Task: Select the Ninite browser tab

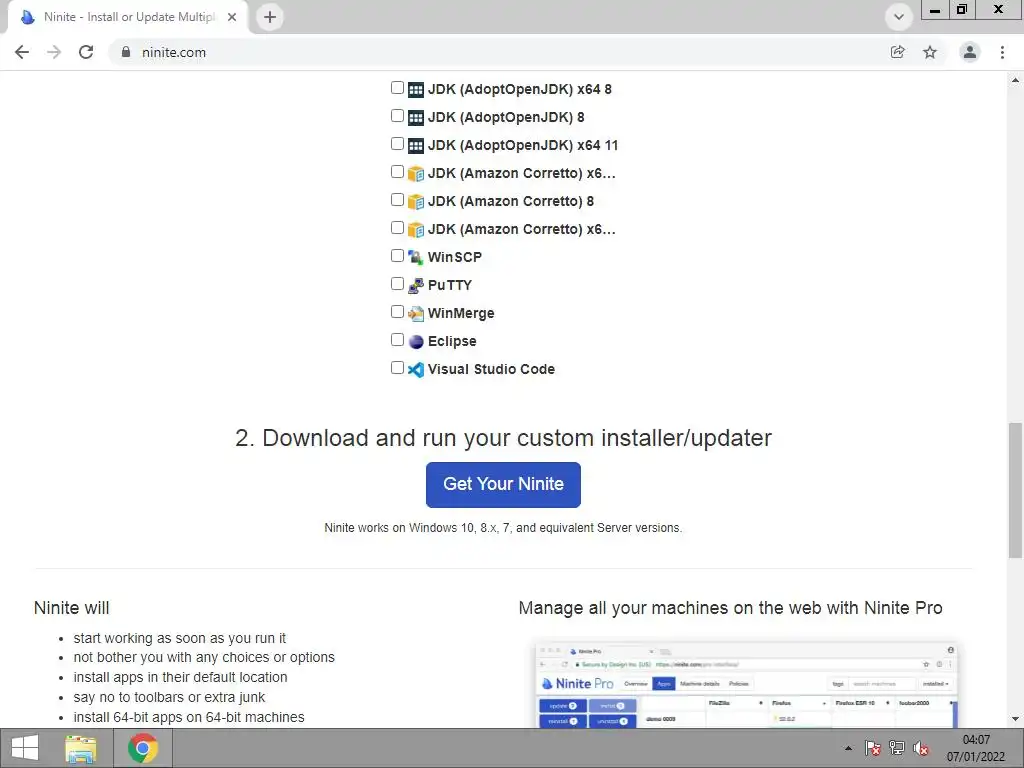Action: coord(128,17)
